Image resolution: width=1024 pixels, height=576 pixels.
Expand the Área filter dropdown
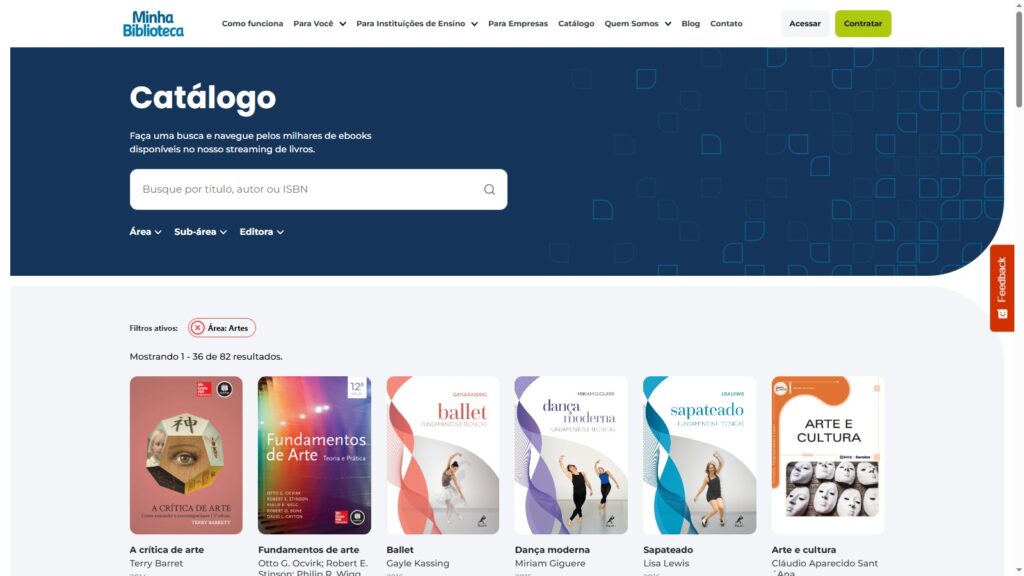[x=145, y=232]
